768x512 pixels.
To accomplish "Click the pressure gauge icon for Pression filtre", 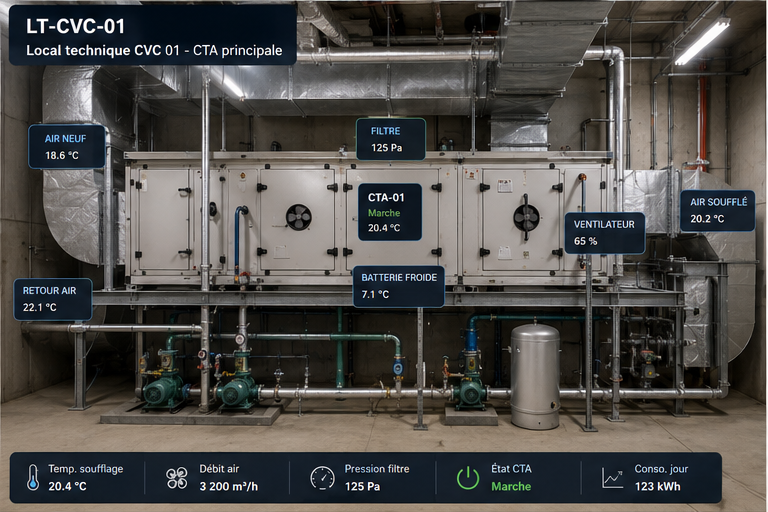I will tap(322, 478).
